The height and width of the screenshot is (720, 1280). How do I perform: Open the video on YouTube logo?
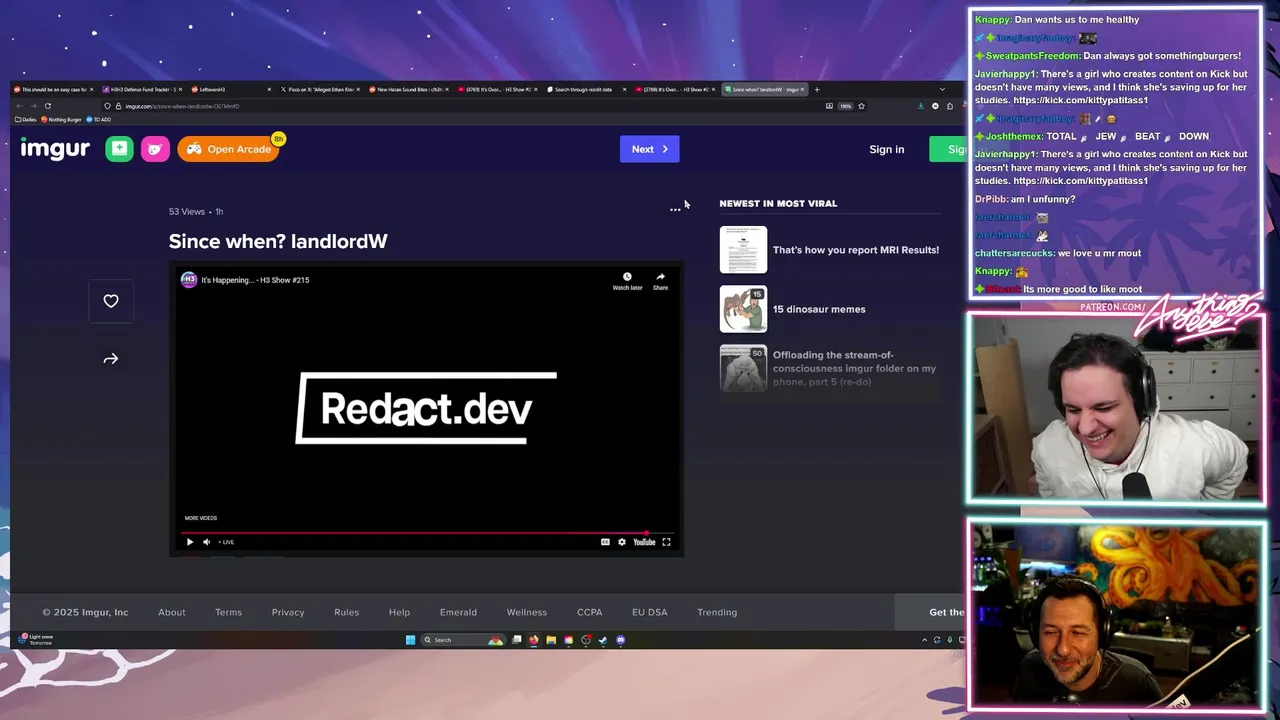coord(644,542)
